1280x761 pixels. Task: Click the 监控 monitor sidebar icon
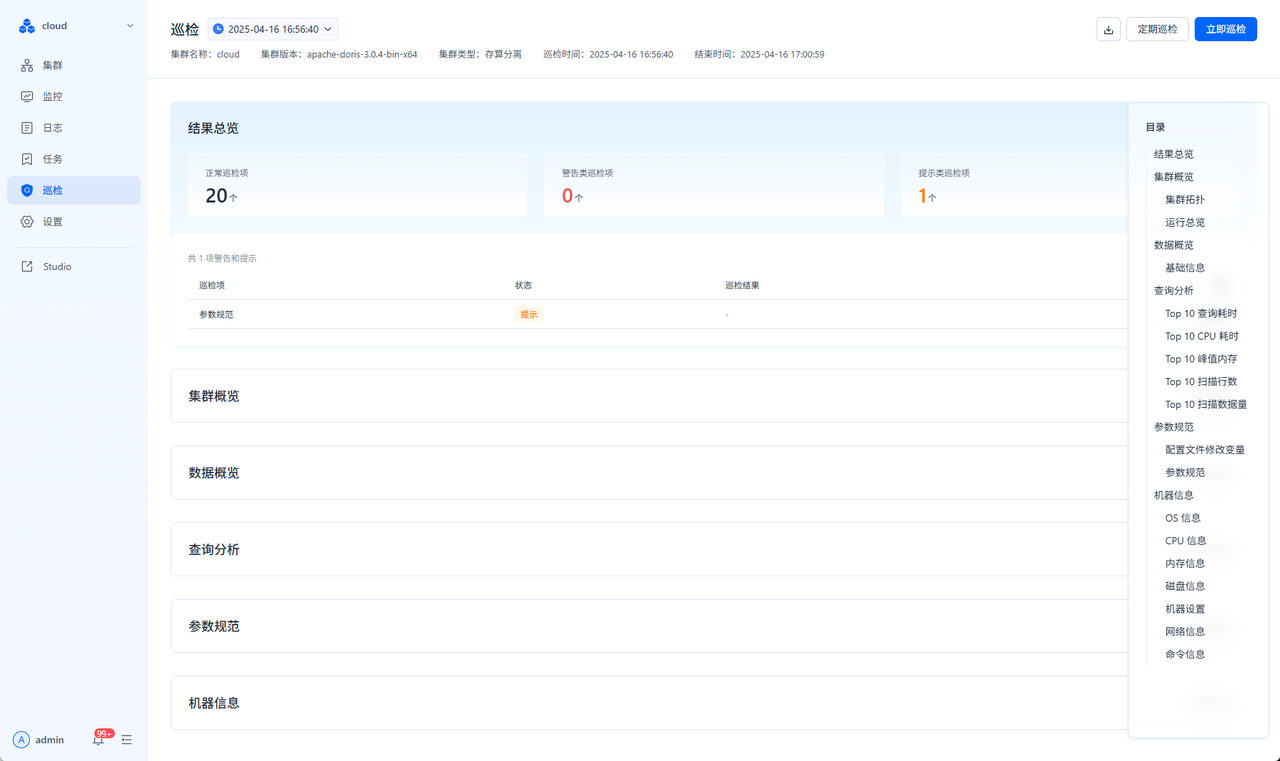pos(27,97)
